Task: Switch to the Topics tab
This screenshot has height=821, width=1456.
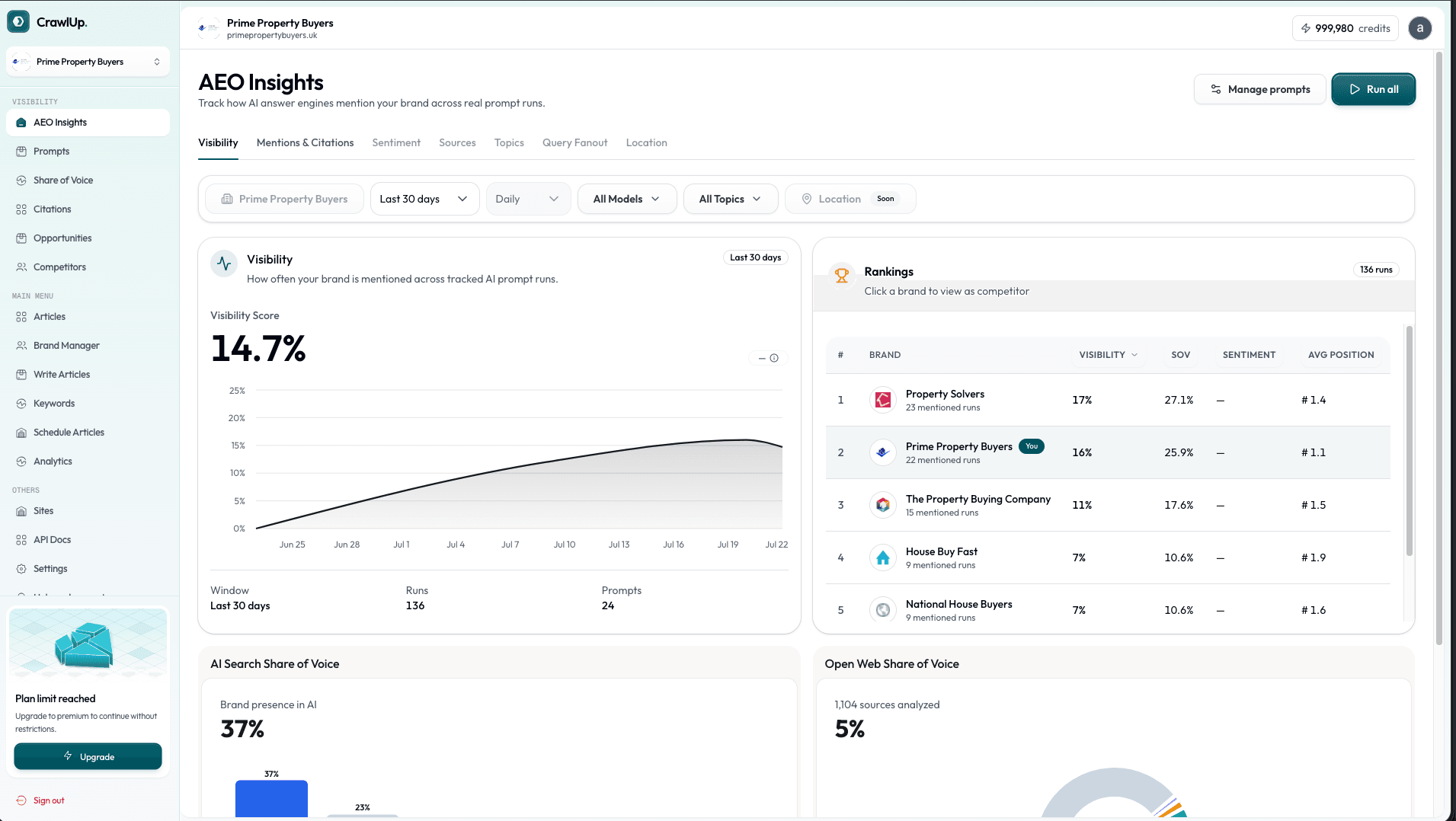Action: (x=509, y=143)
